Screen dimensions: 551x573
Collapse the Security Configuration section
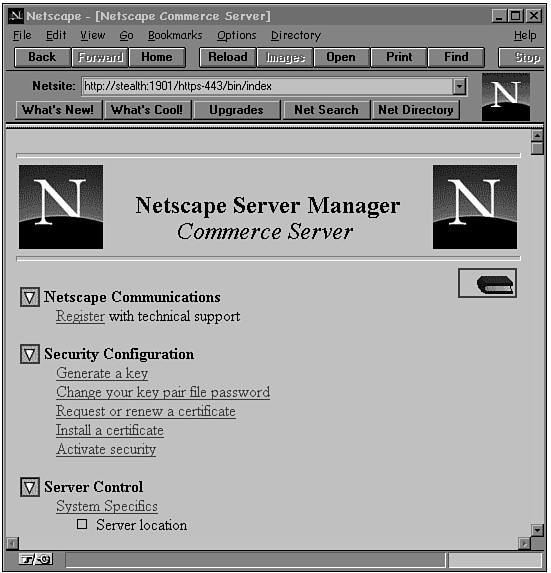click(x=30, y=354)
